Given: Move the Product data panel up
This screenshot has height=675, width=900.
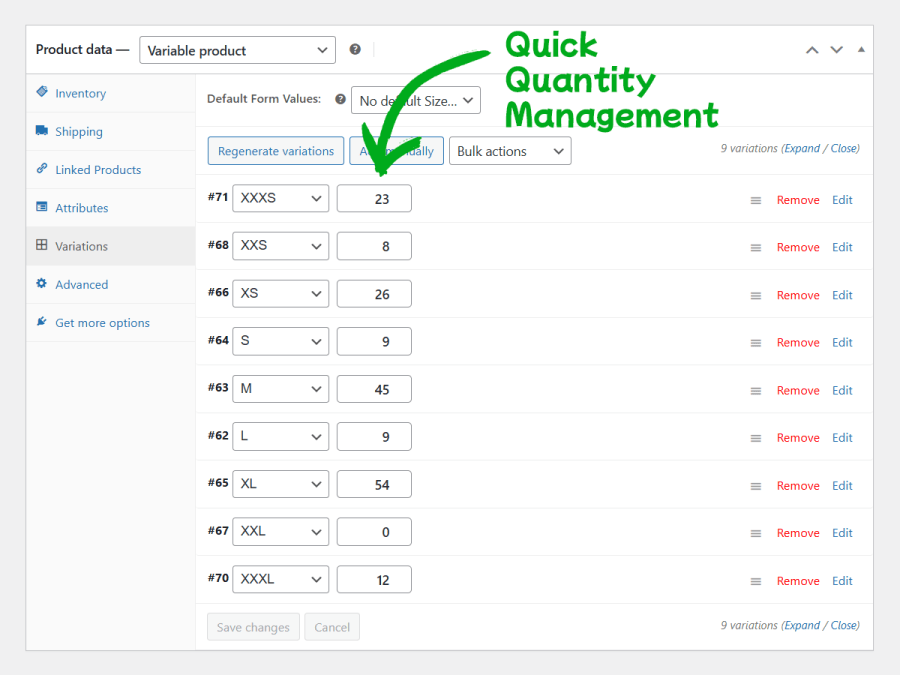Looking at the screenshot, I should tap(812, 50).
